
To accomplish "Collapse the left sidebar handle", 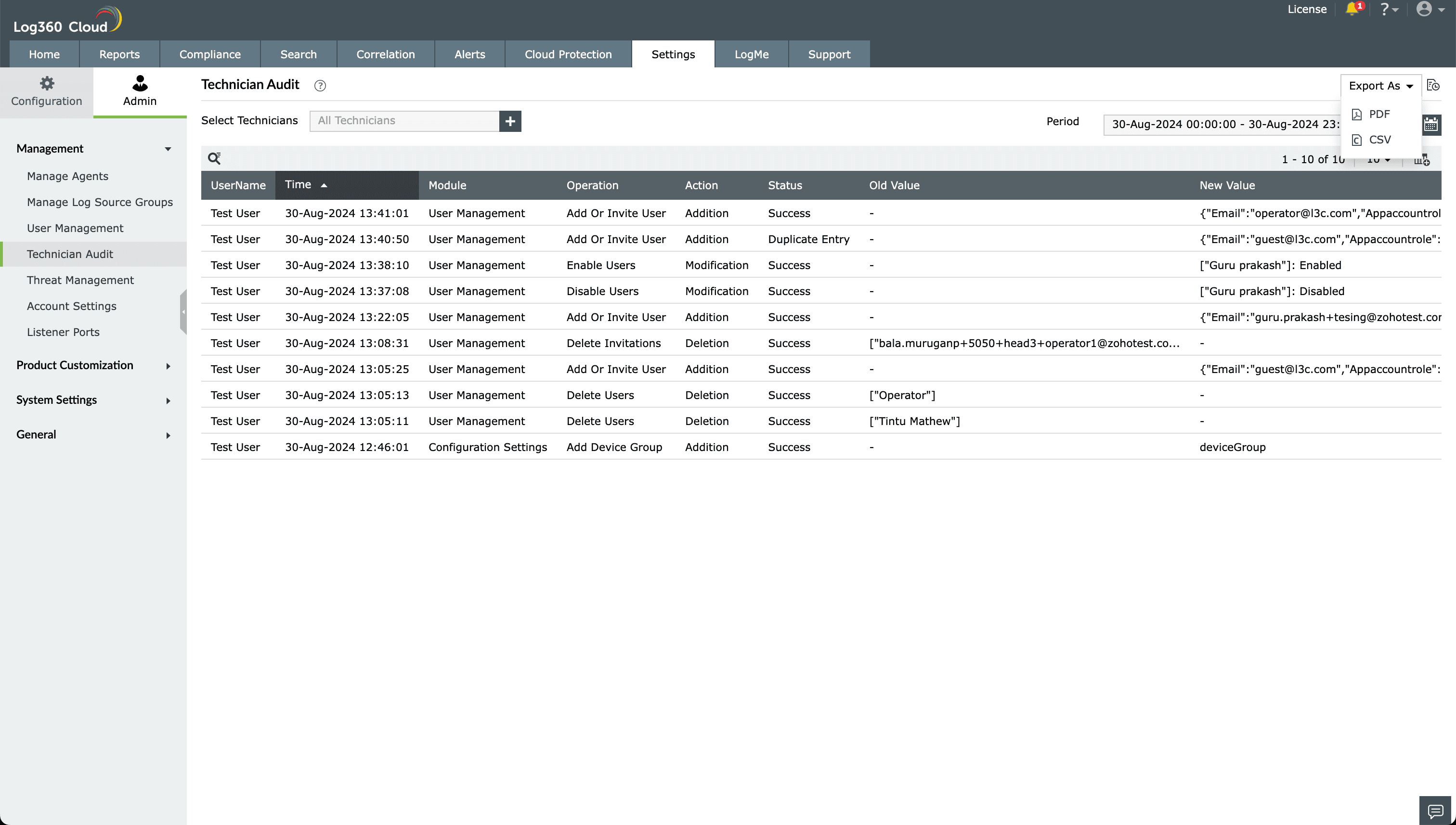I will (183, 311).
